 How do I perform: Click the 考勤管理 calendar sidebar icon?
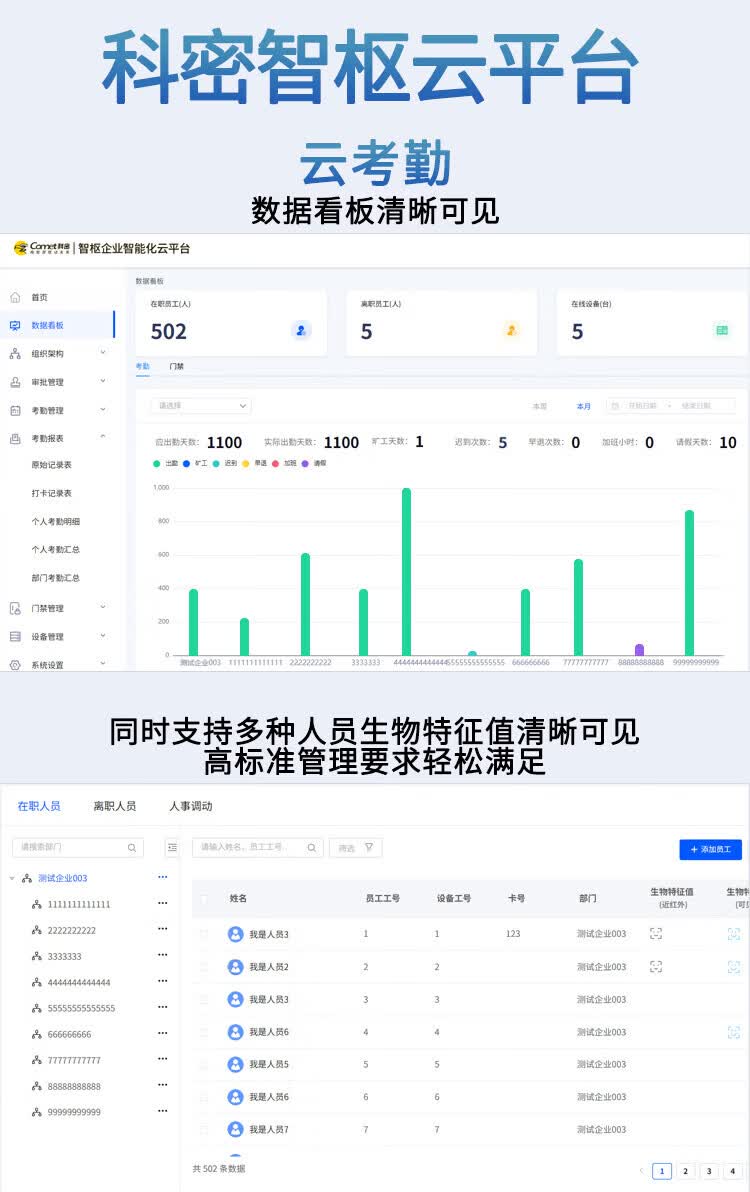[15, 411]
